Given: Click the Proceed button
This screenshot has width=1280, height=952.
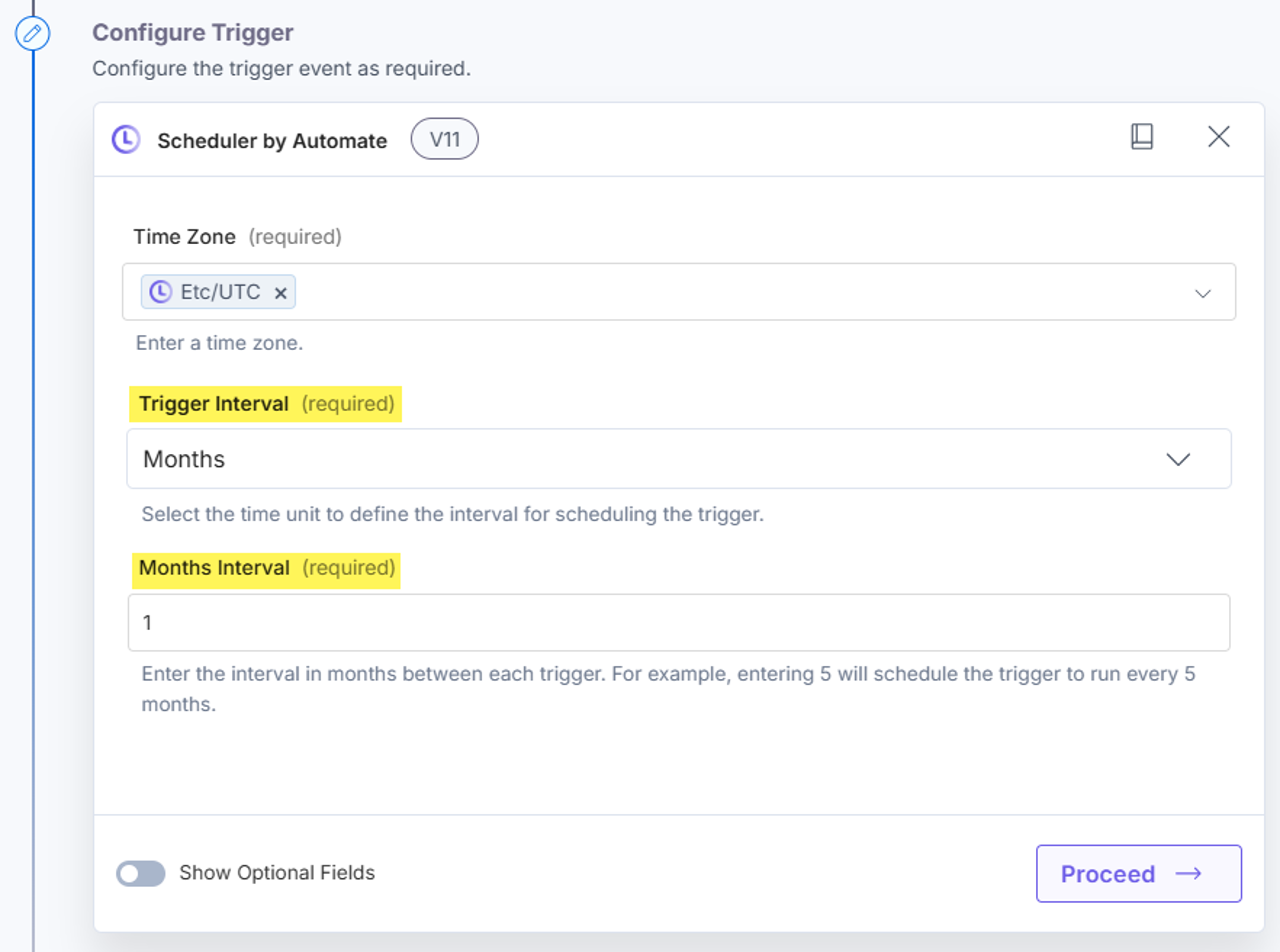Looking at the screenshot, I should [1139, 874].
